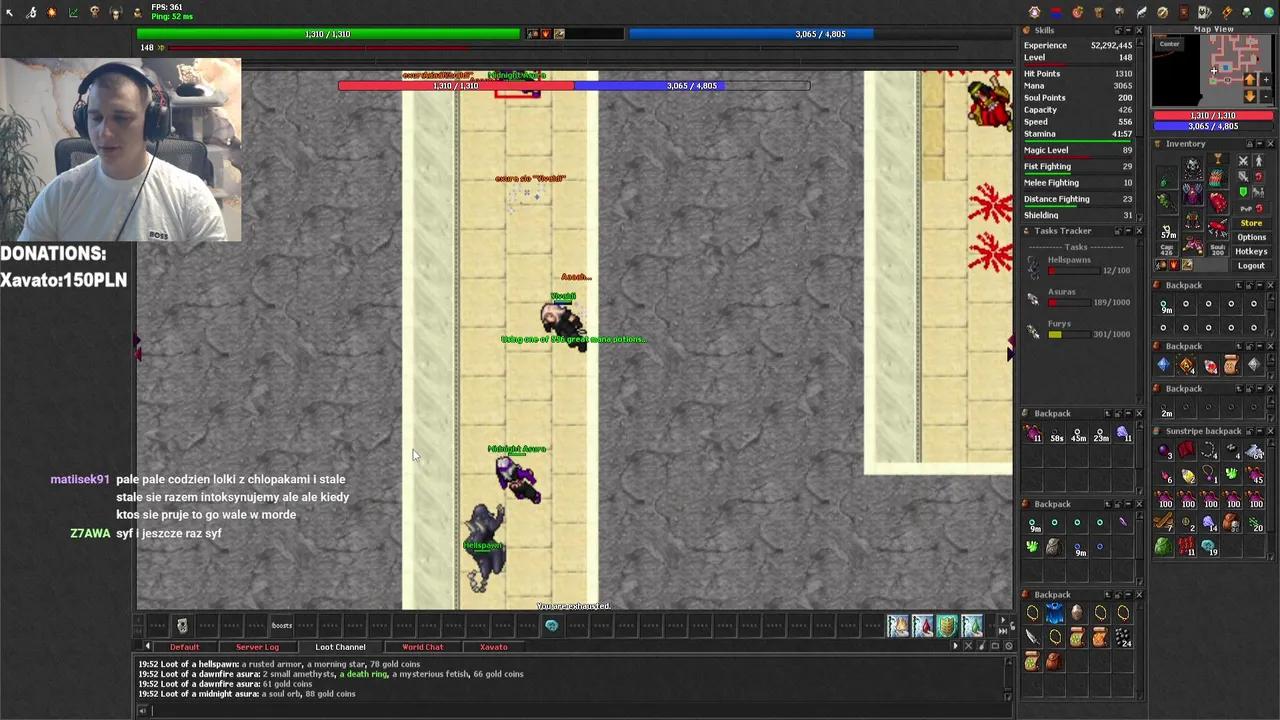Minimize the Tasks Tracker panel
Viewport: 1280px width, 720px height.
pyautogui.click(x=1129, y=231)
